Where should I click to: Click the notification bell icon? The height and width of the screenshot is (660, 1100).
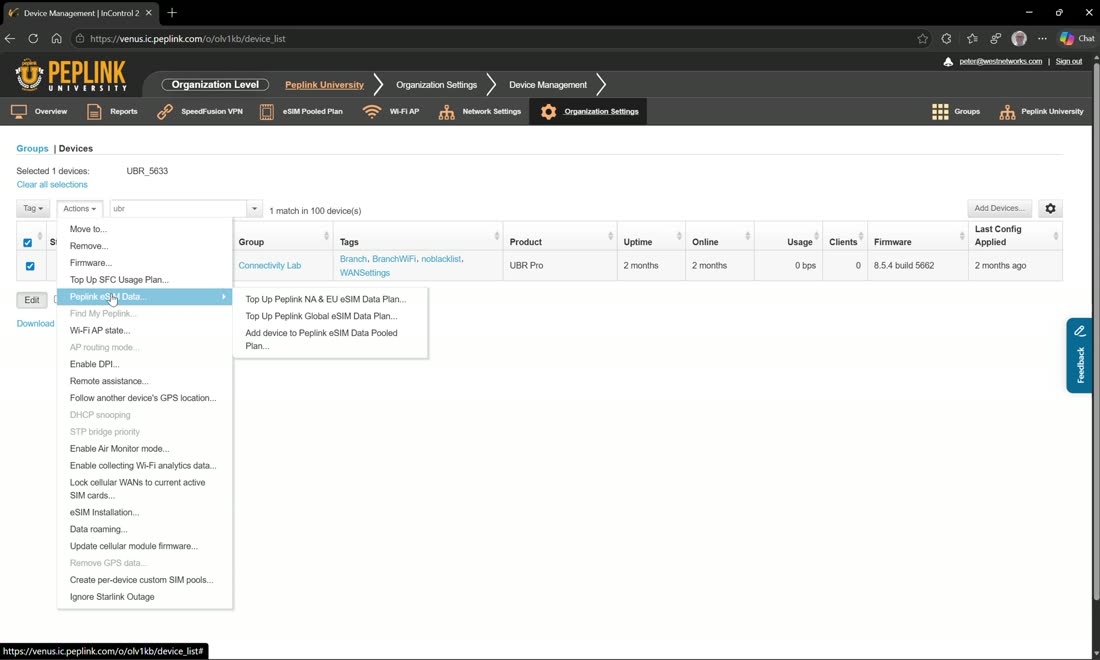948,62
